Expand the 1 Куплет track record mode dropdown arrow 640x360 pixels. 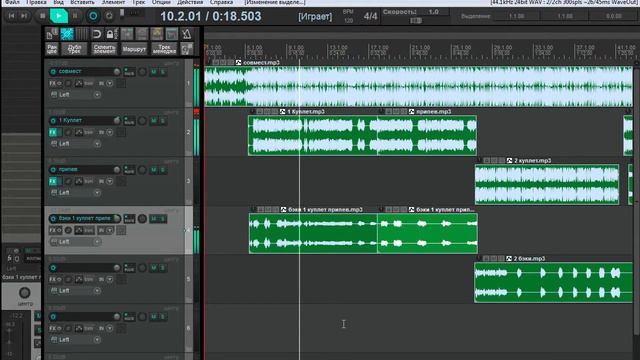(x=109, y=132)
